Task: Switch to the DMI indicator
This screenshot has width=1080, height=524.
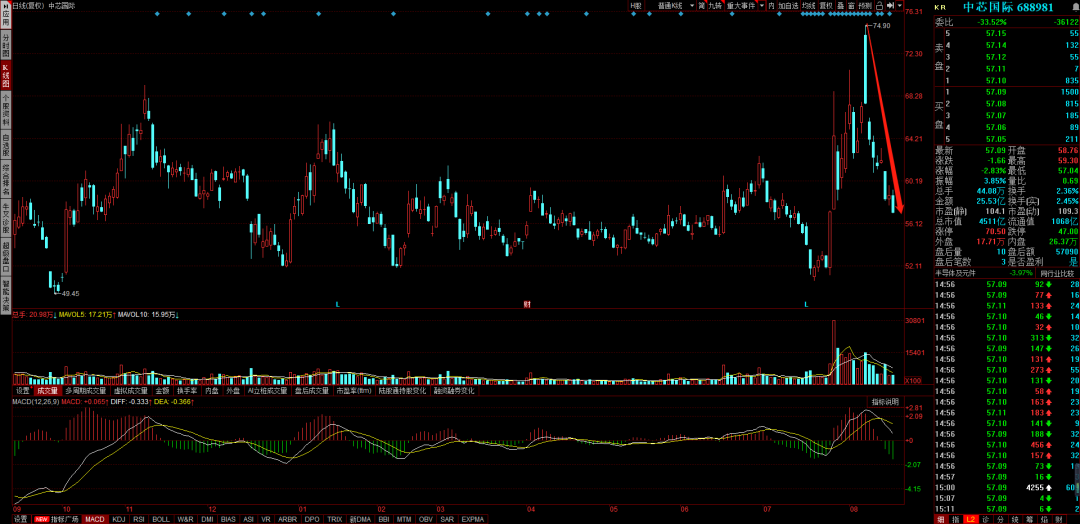Action: 208,519
